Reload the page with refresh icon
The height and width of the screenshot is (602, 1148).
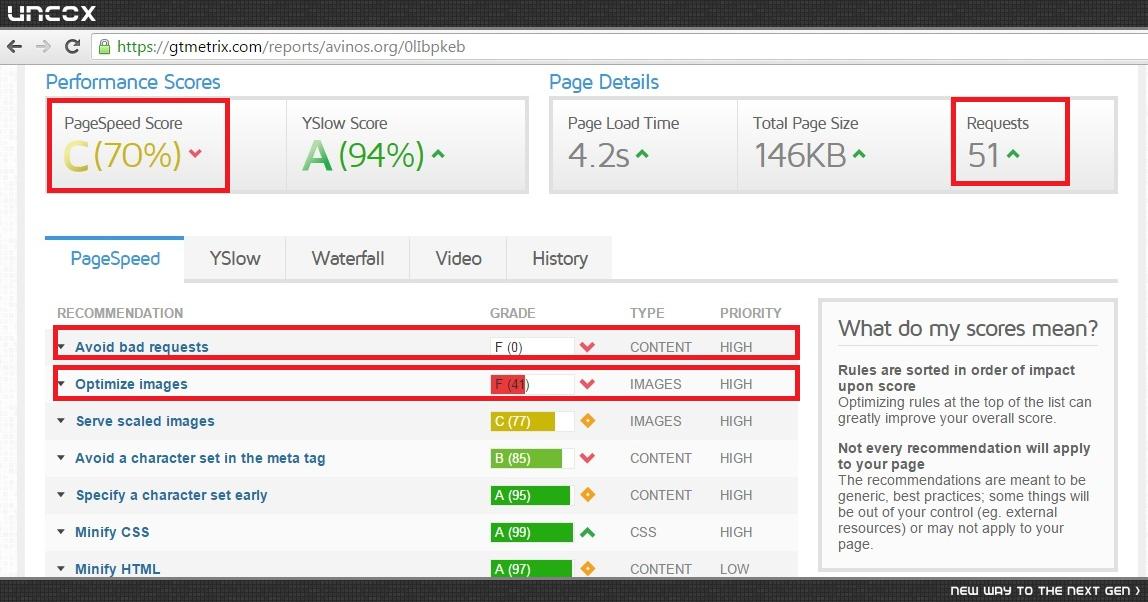72,47
